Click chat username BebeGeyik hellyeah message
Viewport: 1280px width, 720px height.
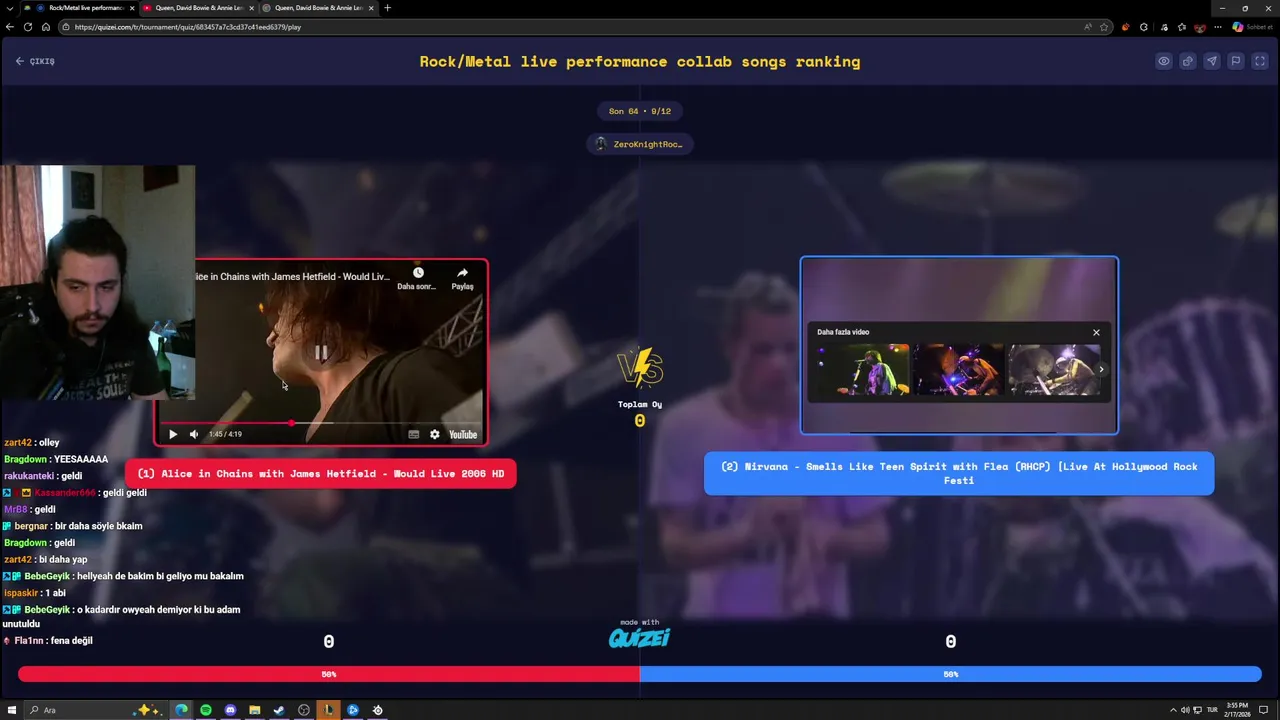click(46, 576)
